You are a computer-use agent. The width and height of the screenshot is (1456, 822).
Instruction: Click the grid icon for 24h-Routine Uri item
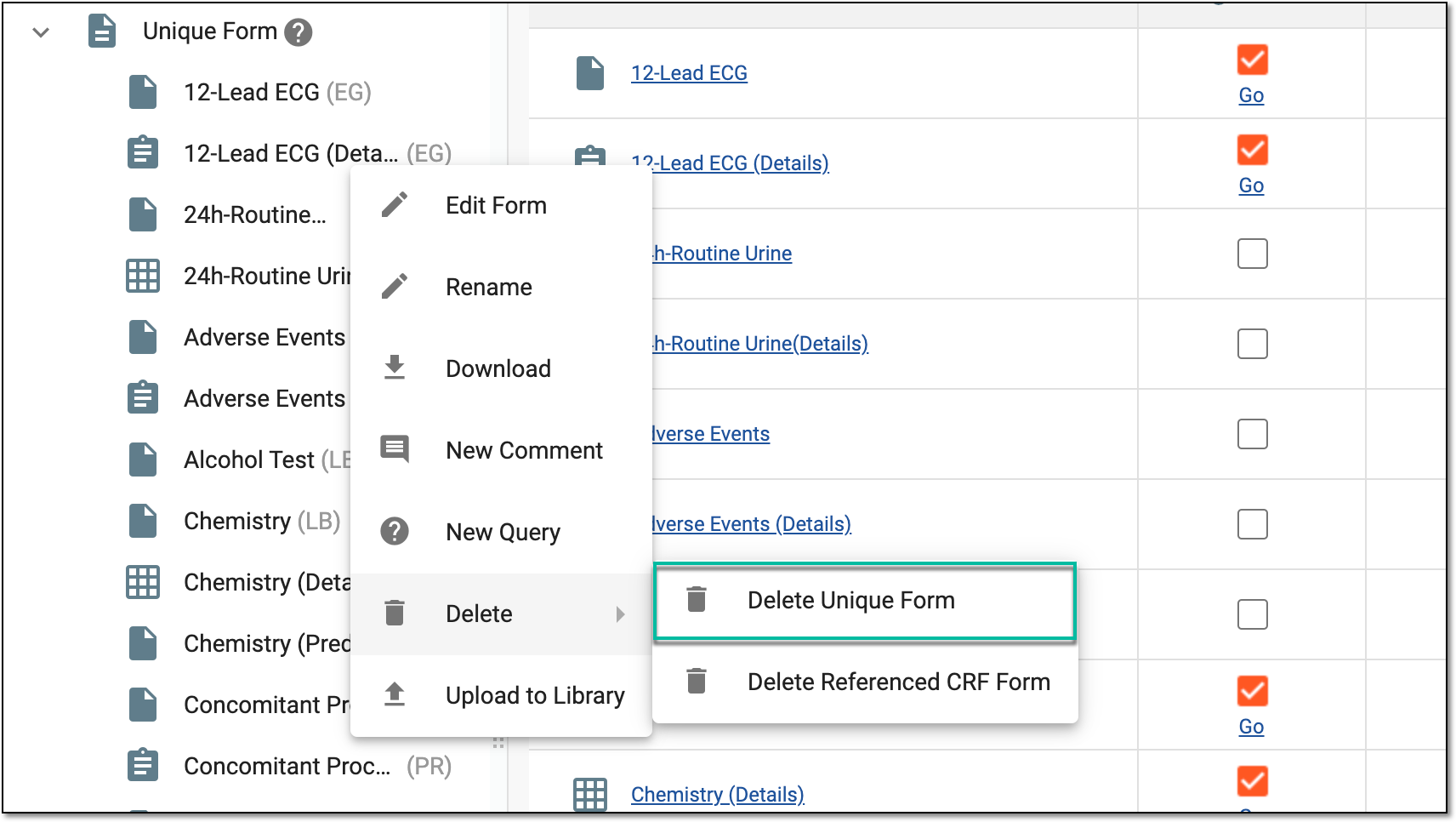[143, 276]
